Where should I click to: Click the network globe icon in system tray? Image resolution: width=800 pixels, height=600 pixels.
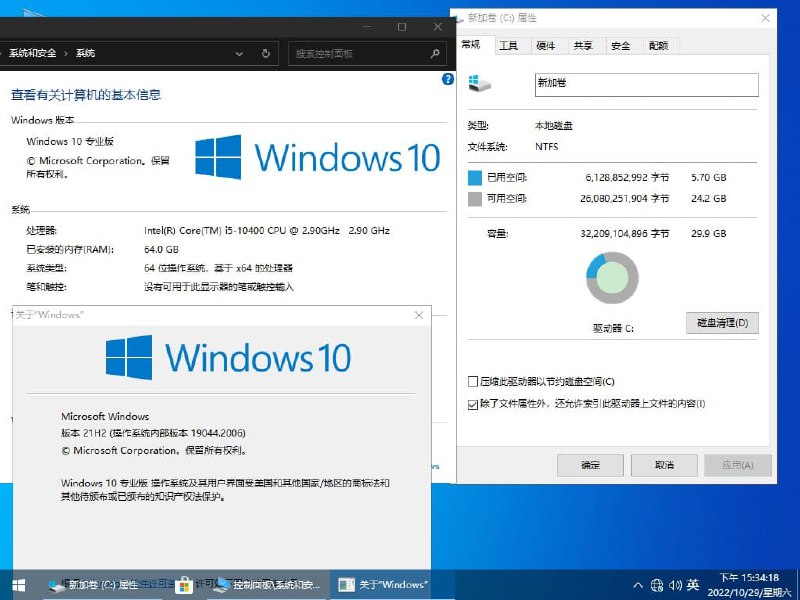[x=658, y=584]
